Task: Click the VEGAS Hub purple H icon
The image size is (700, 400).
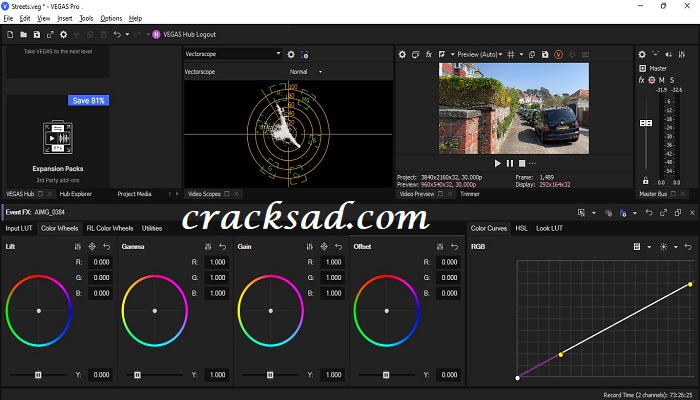Action: [156, 34]
